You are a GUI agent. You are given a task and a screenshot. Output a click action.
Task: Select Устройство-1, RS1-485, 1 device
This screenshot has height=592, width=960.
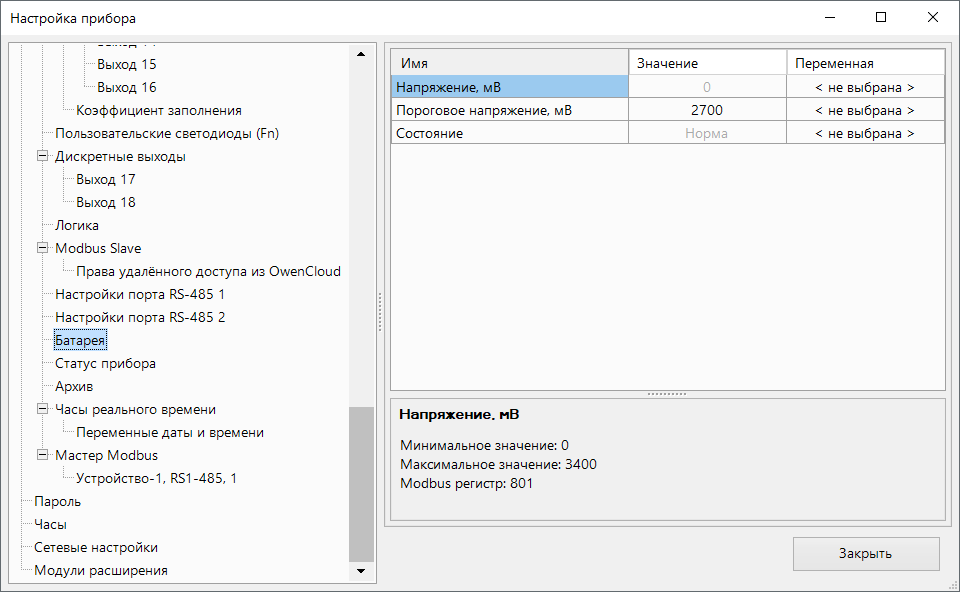click(156, 479)
